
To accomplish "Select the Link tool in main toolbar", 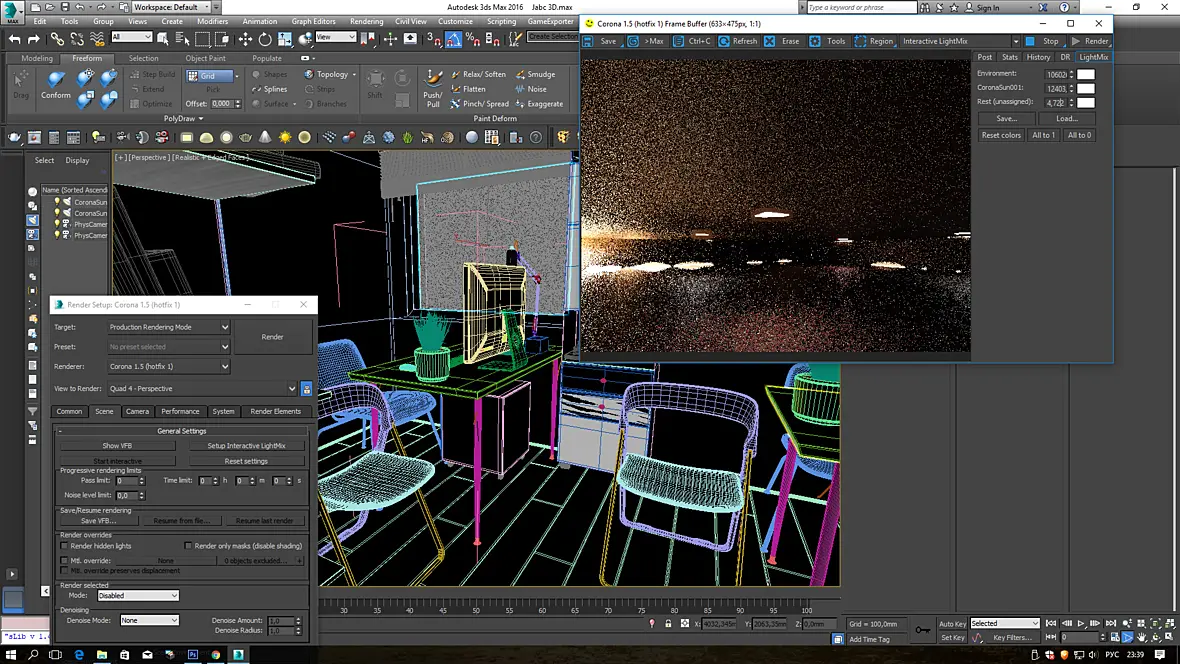I will (x=57, y=39).
